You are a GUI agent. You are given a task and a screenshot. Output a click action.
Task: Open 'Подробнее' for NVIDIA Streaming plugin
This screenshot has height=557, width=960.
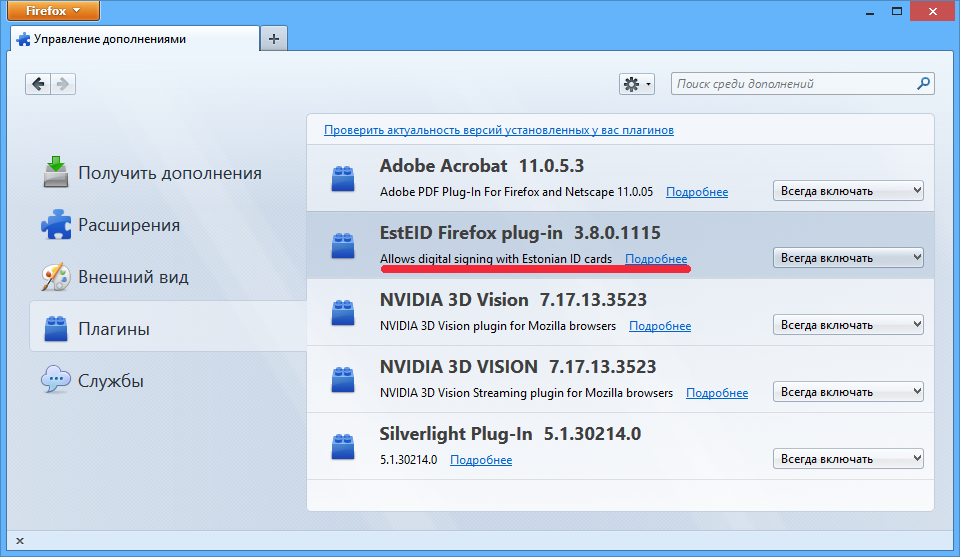click(717, 393)
